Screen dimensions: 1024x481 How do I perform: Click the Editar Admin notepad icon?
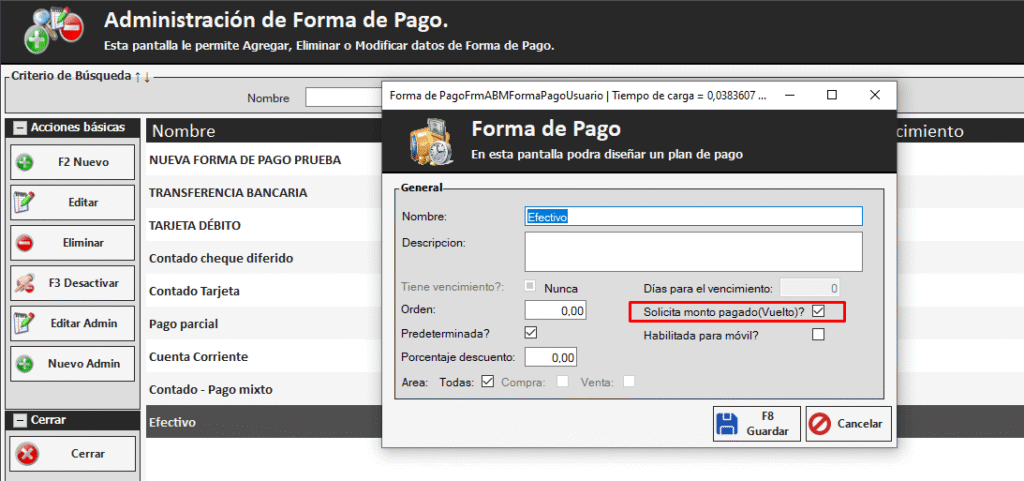[26, 323]
